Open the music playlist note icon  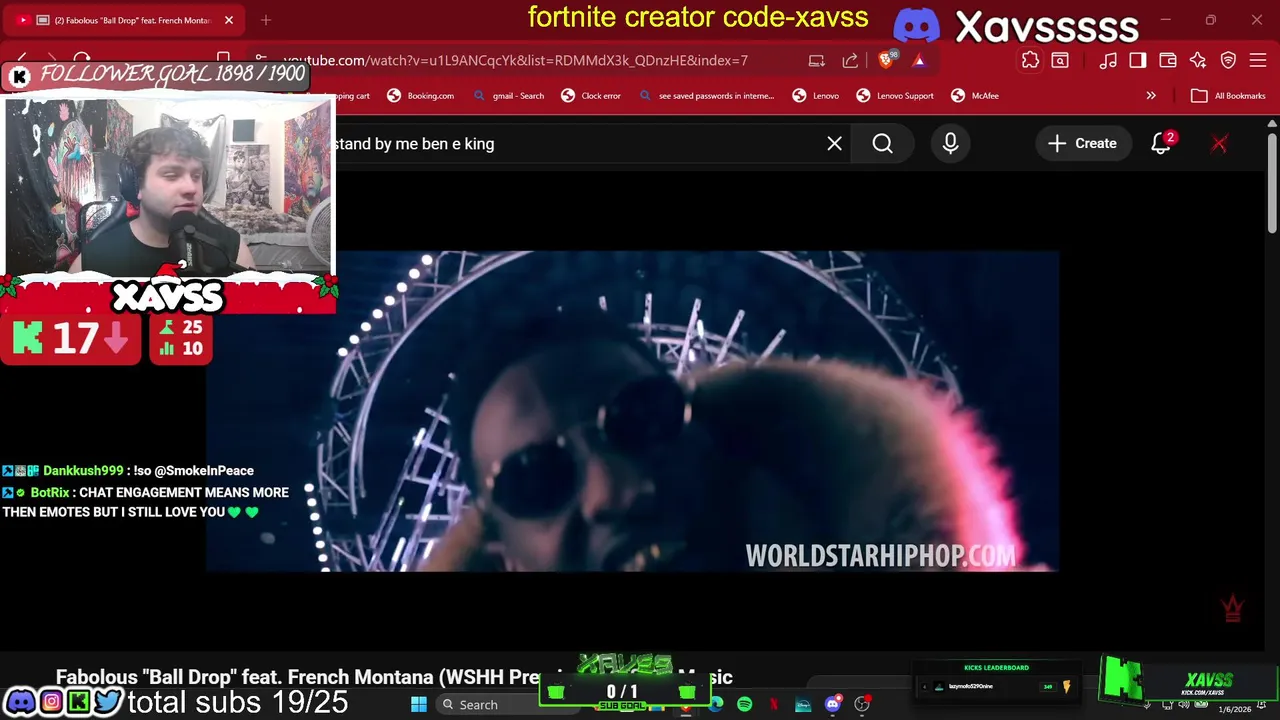(x=1108, y=60)
